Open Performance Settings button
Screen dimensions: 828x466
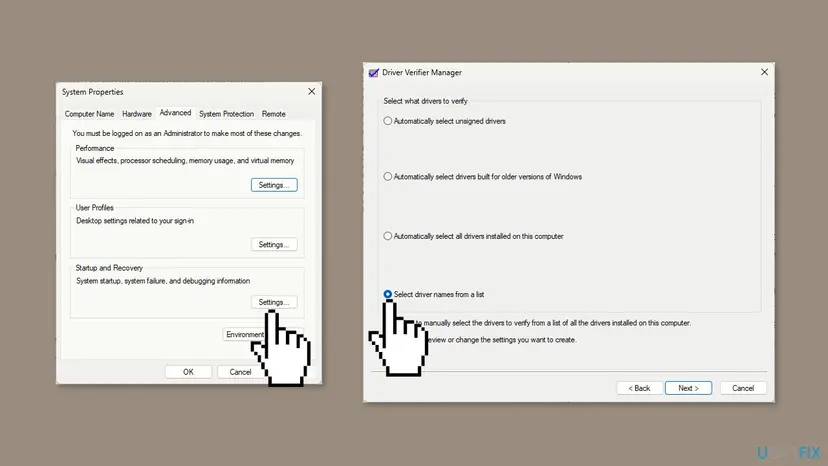[x=274, y=185]
